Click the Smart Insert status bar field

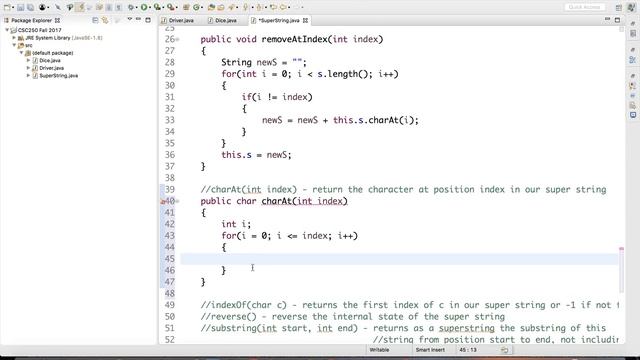coord(430,350)
